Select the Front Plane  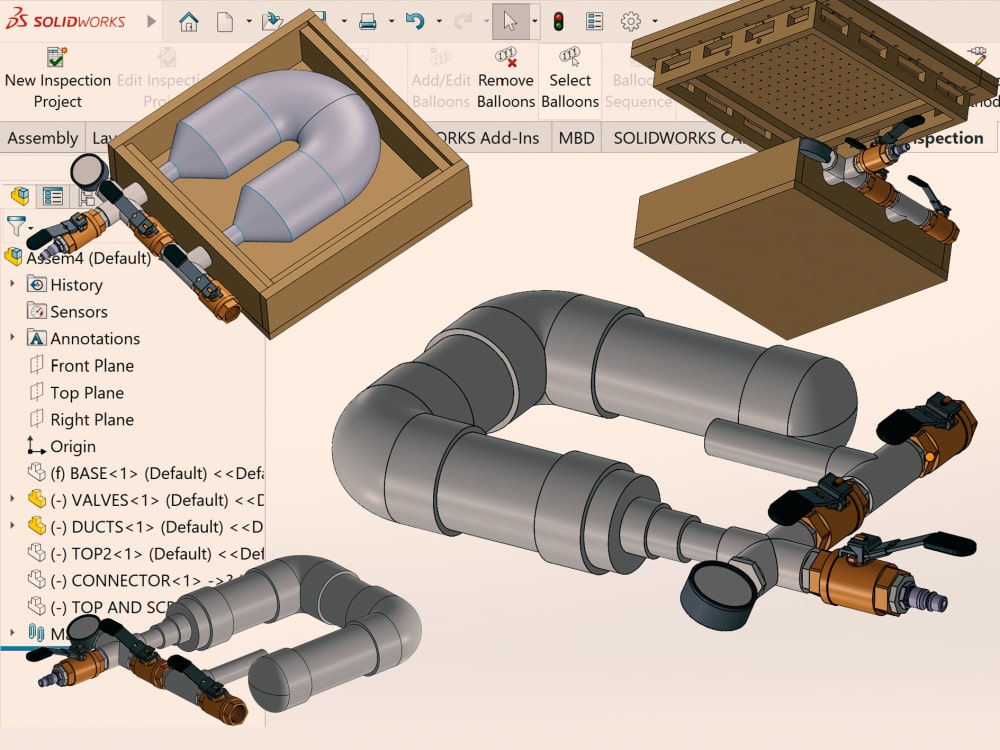click(92, 365)
